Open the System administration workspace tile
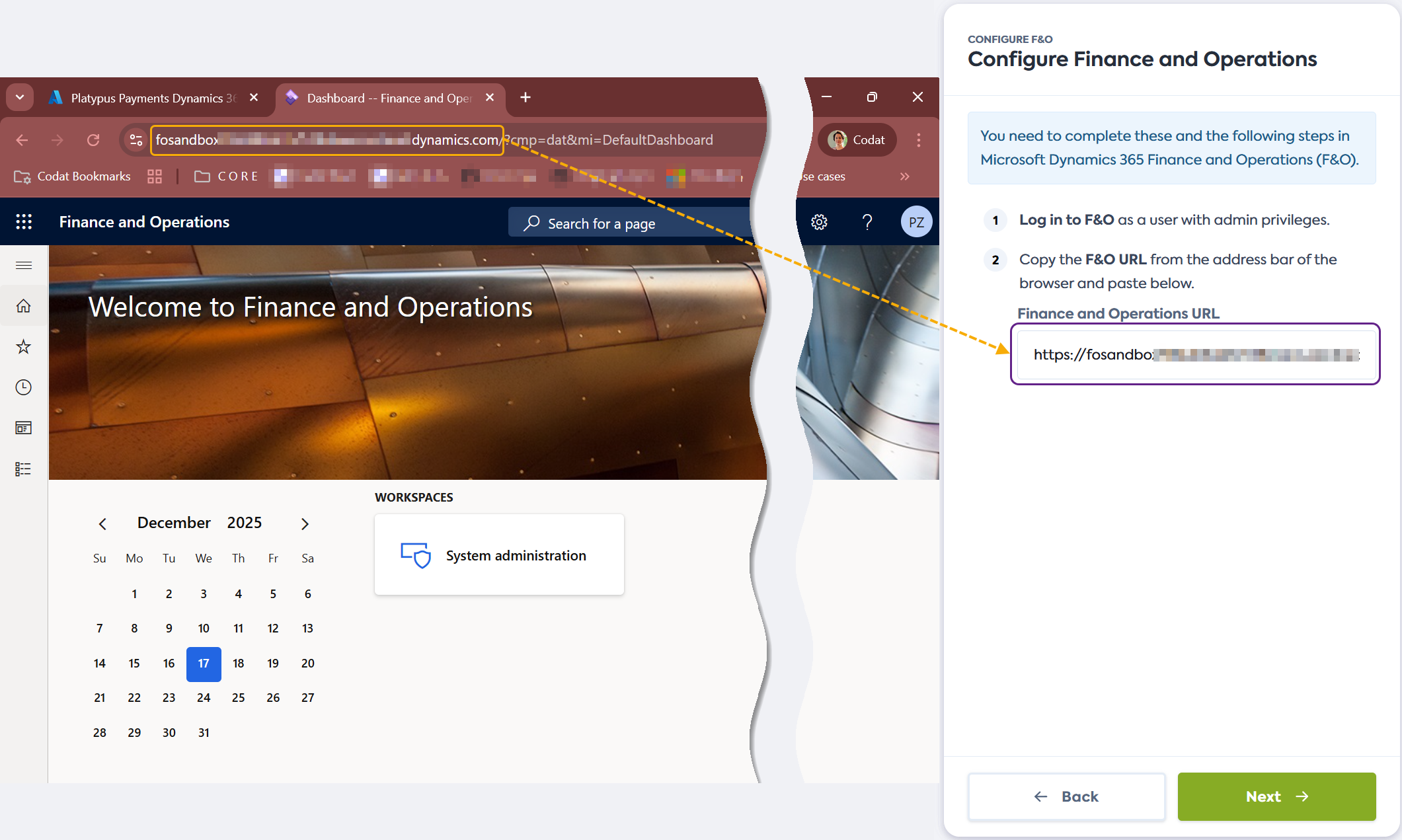This screenshot has height=840, width=1402. click(x=499, y=555)
